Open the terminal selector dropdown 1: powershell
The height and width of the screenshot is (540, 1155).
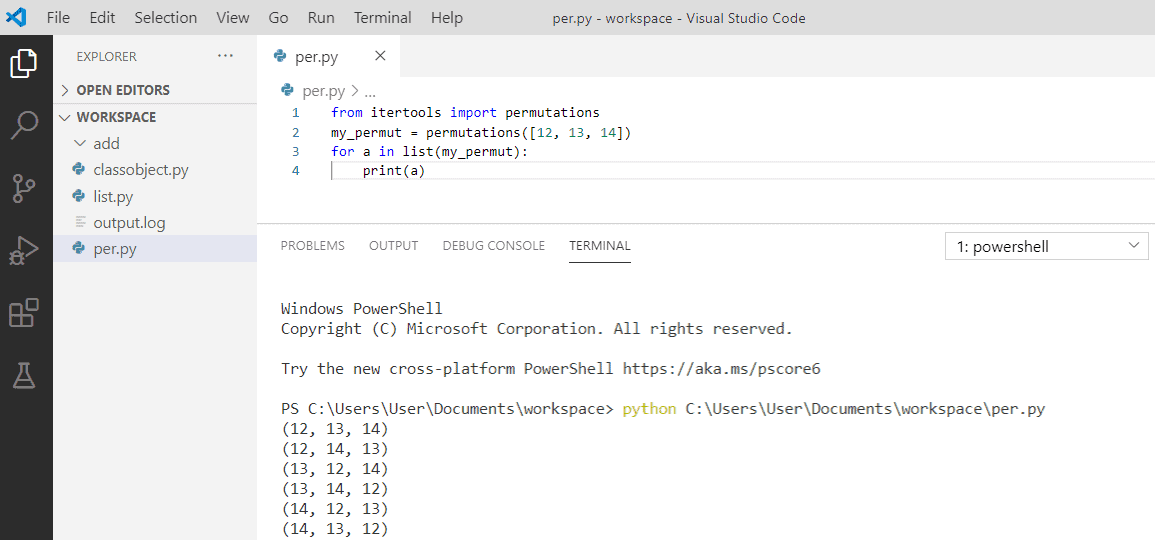click(1046, 247)
